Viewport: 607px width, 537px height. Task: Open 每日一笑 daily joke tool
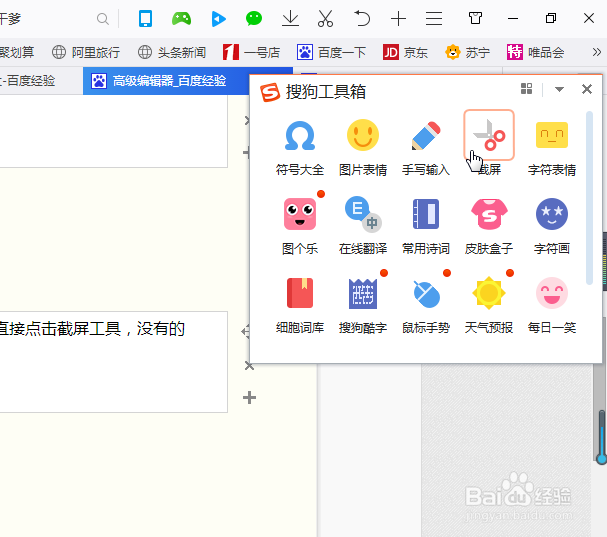pyautogui.click(x=552, y=306)
